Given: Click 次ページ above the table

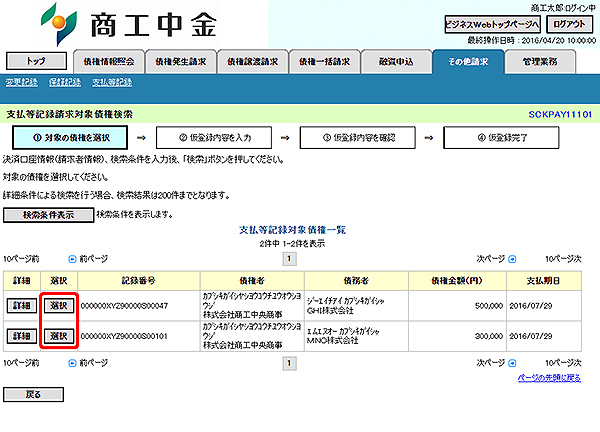Looking at the screenshot, I should (x=491, y=259).
